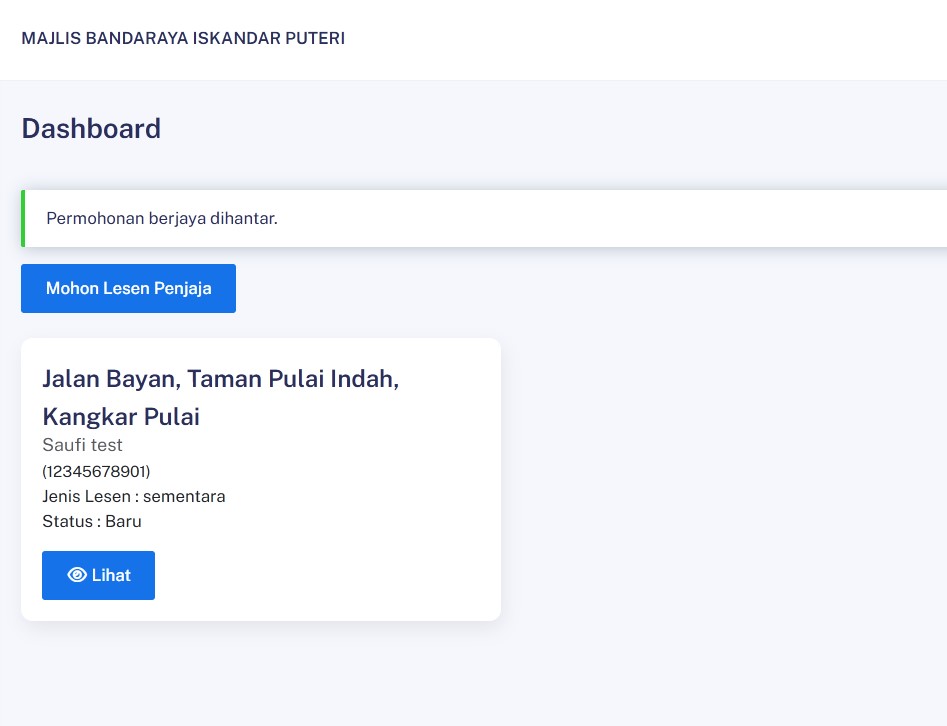The width and height of the screenshot is (947, 726).
Task: Select the applicant name 'Saufi test'
Action: click(x=82, y=445)
